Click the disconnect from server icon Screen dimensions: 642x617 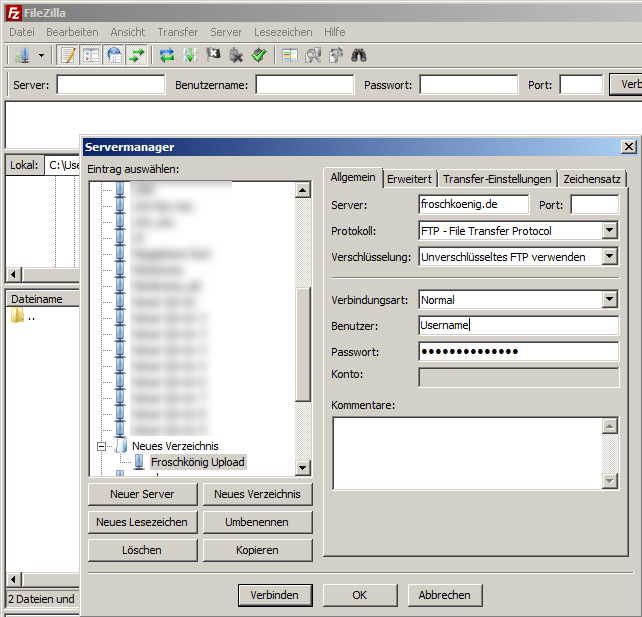pyautogui.click(x=236, y=55)
